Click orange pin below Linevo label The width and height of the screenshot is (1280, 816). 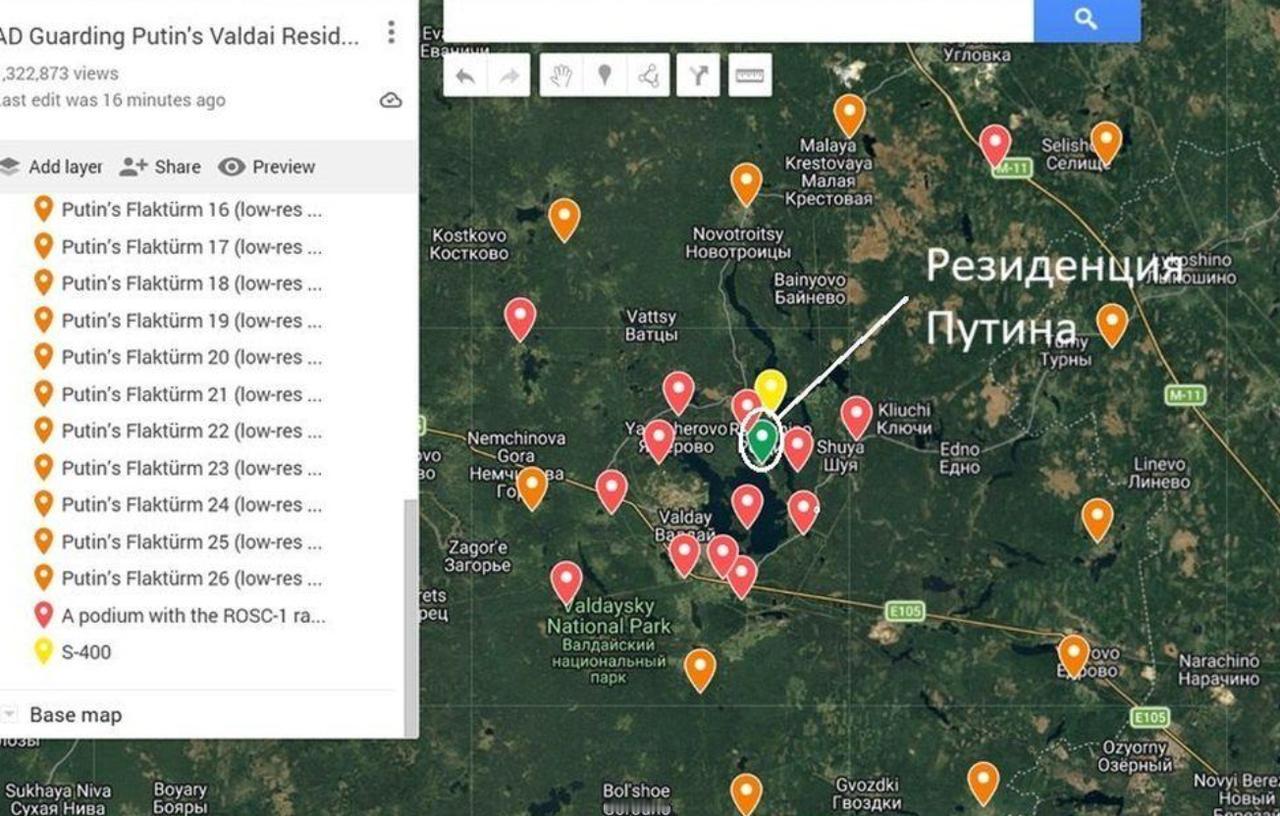pos(1097,520)
